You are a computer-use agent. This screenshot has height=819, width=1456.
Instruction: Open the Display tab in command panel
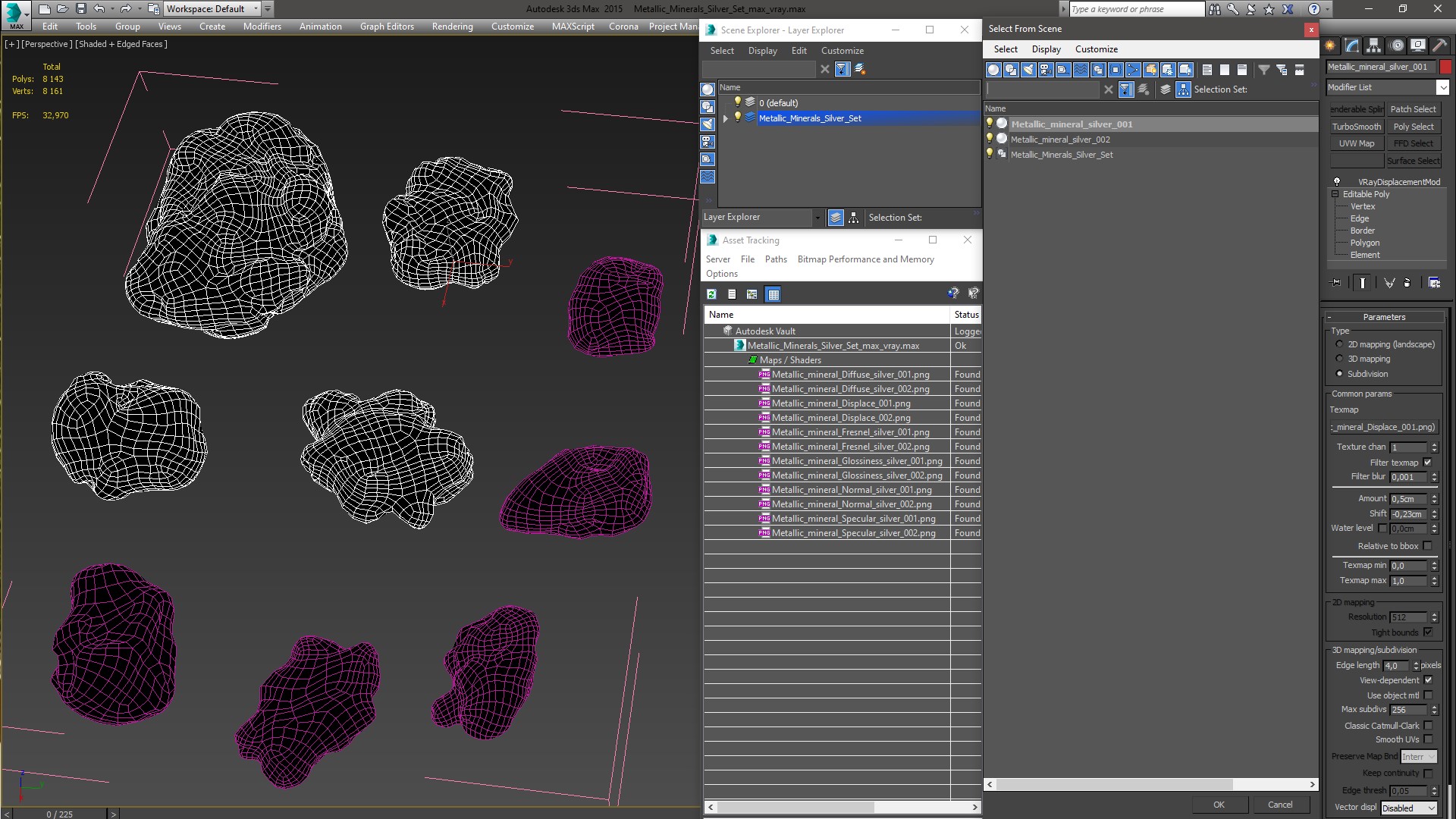click(x=1418, y=45)
